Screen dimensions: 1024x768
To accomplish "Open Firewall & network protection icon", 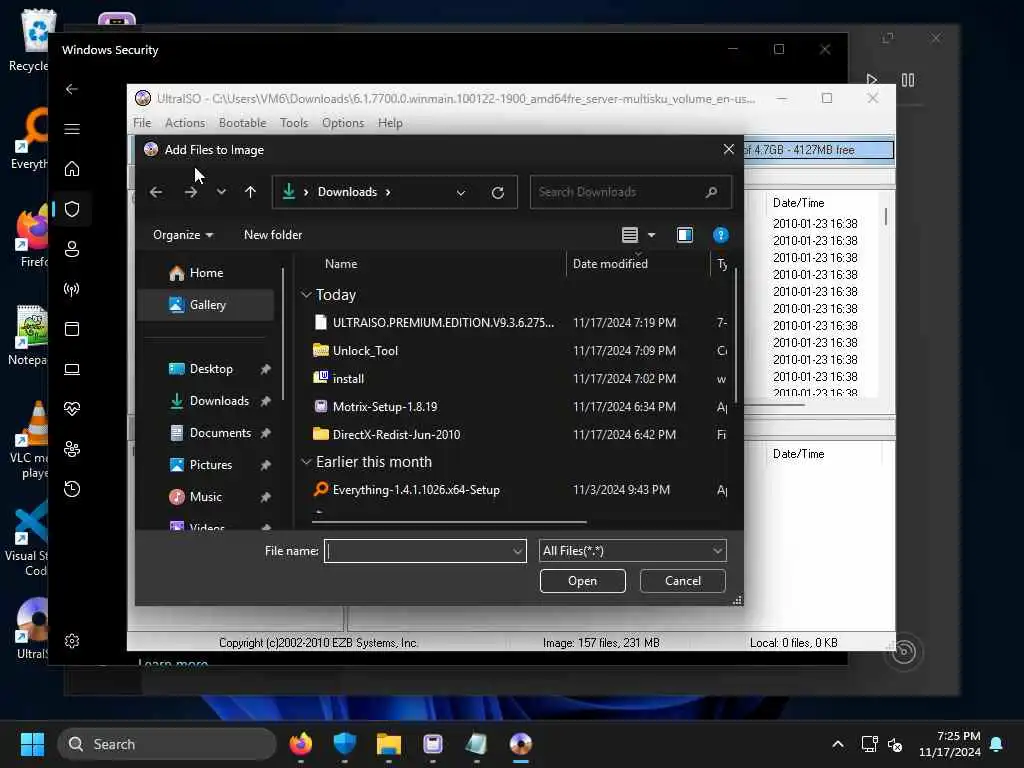I will (72, 289).
